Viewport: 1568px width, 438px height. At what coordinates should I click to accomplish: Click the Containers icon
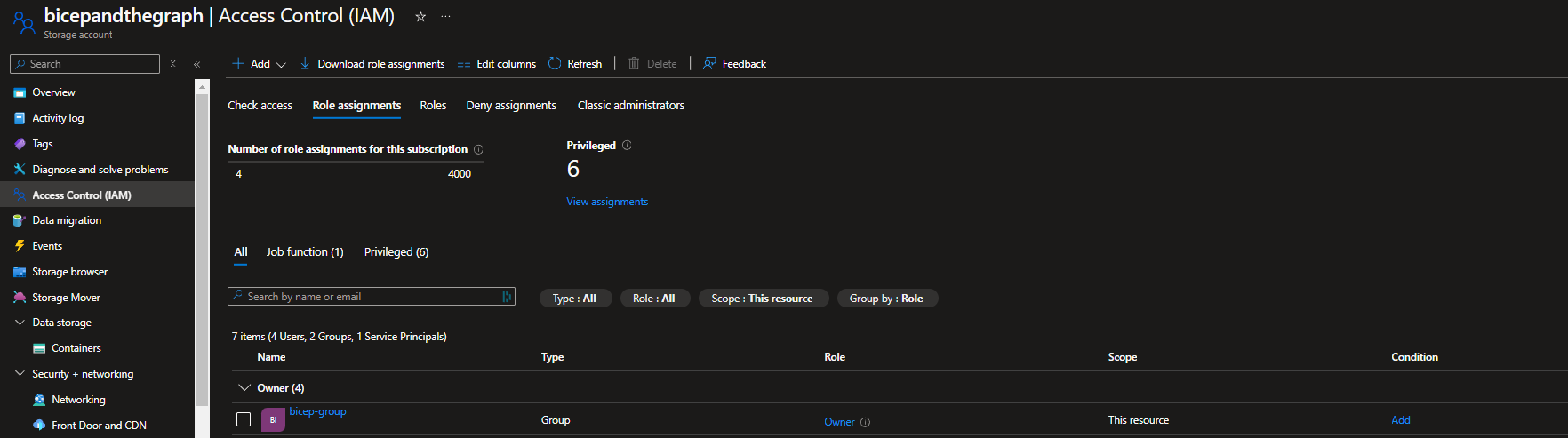tap(39, 348)
